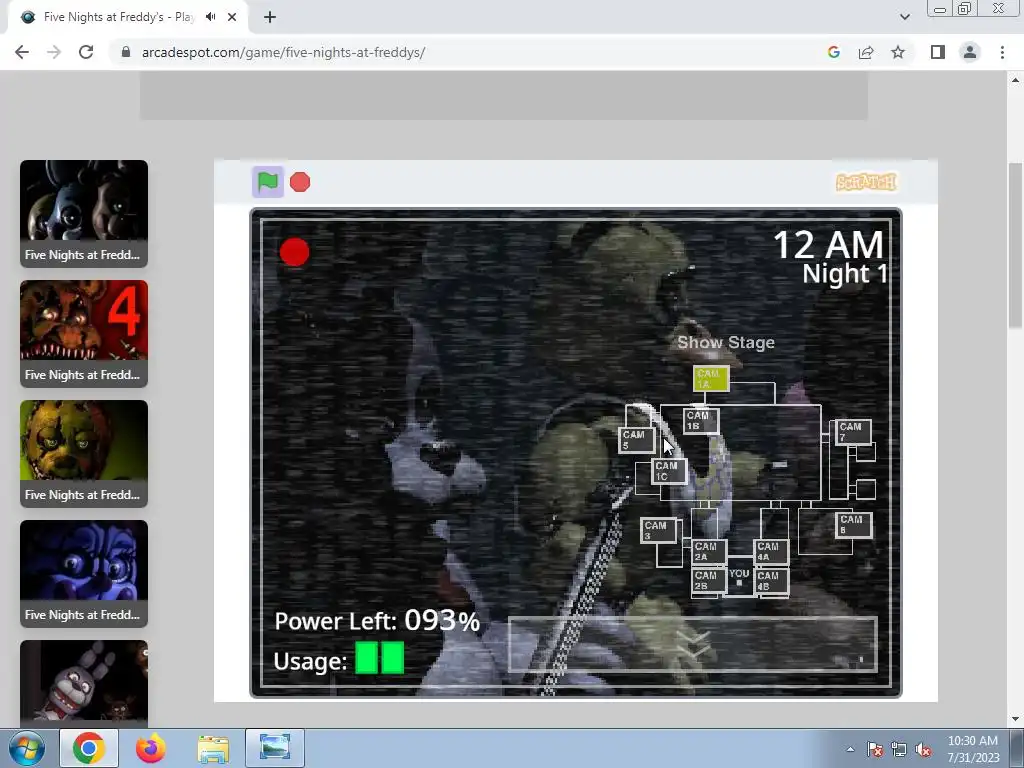Open File Explorer from the taskbar
The height and width of the screenshot is (768, 1024).
(213, 748)
